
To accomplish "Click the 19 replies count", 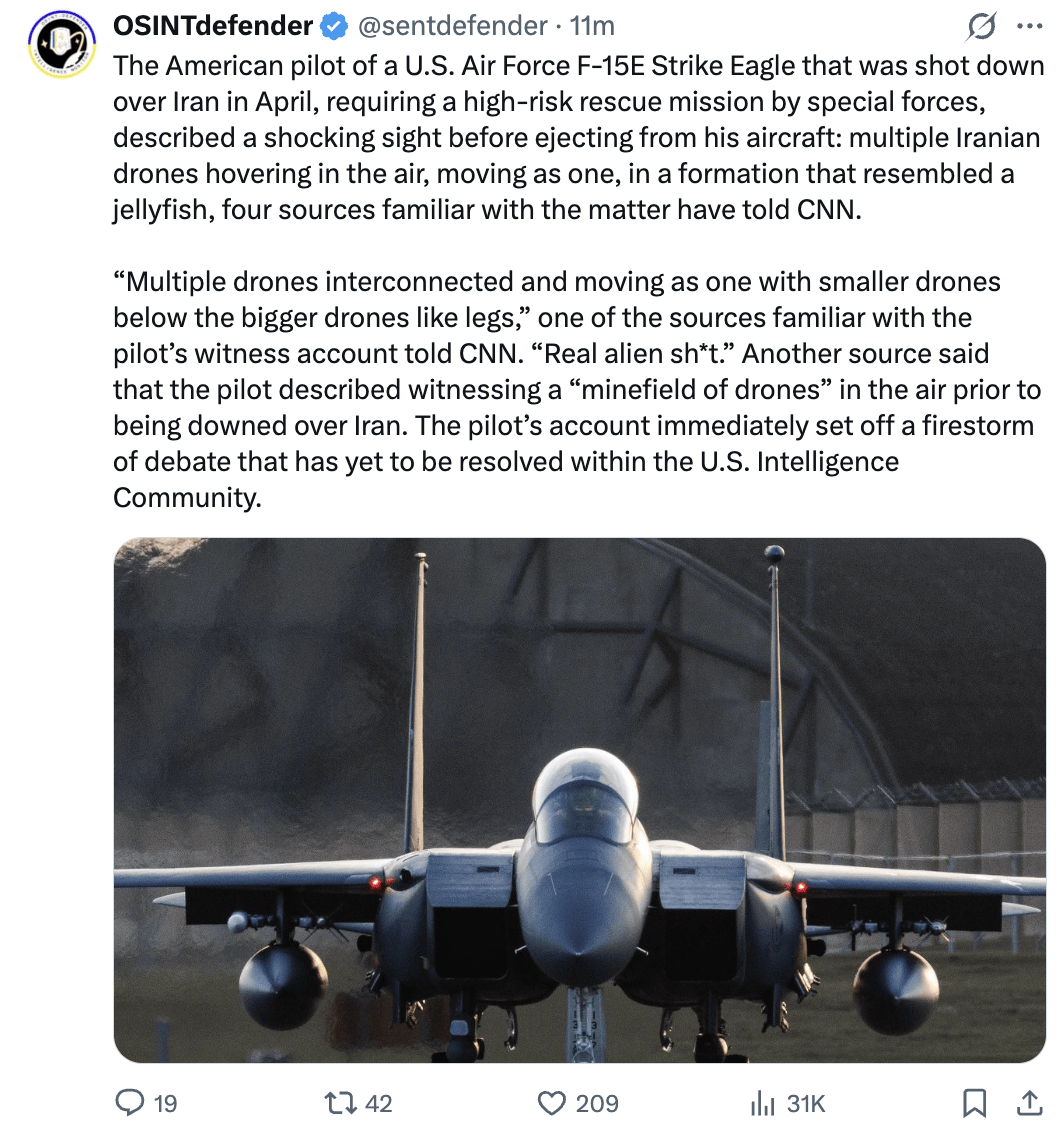I will [165, 1103].
